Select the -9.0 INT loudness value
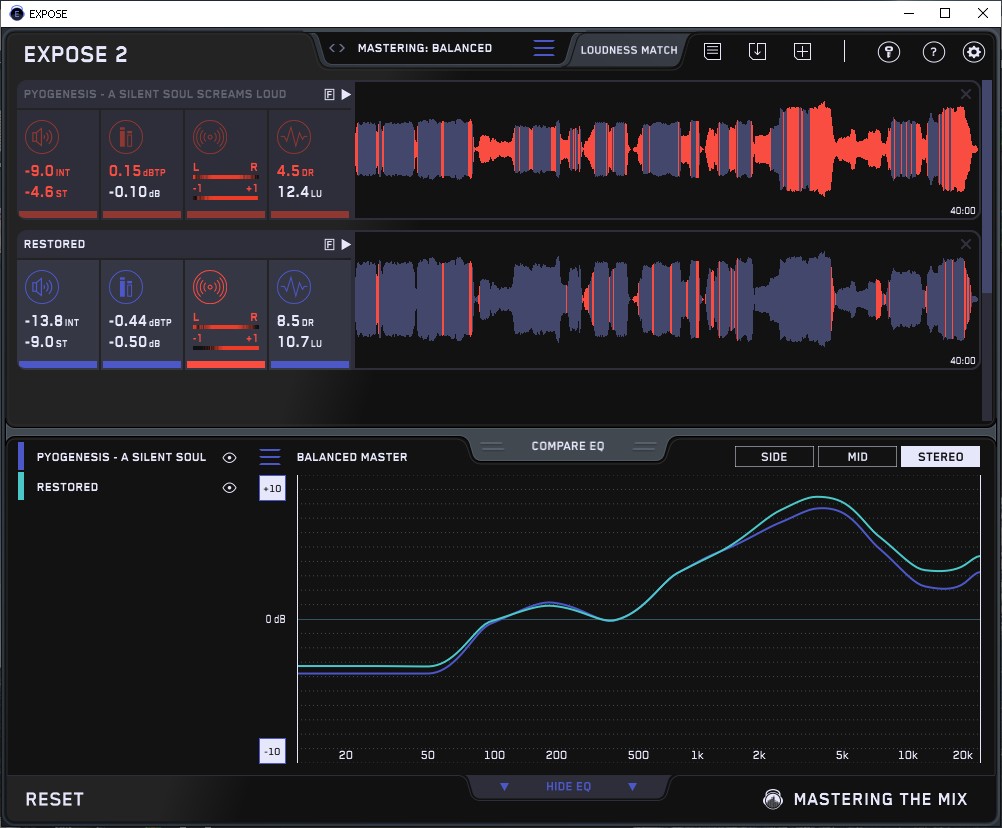Viewport: 1002px width, 828px height. 47,171
